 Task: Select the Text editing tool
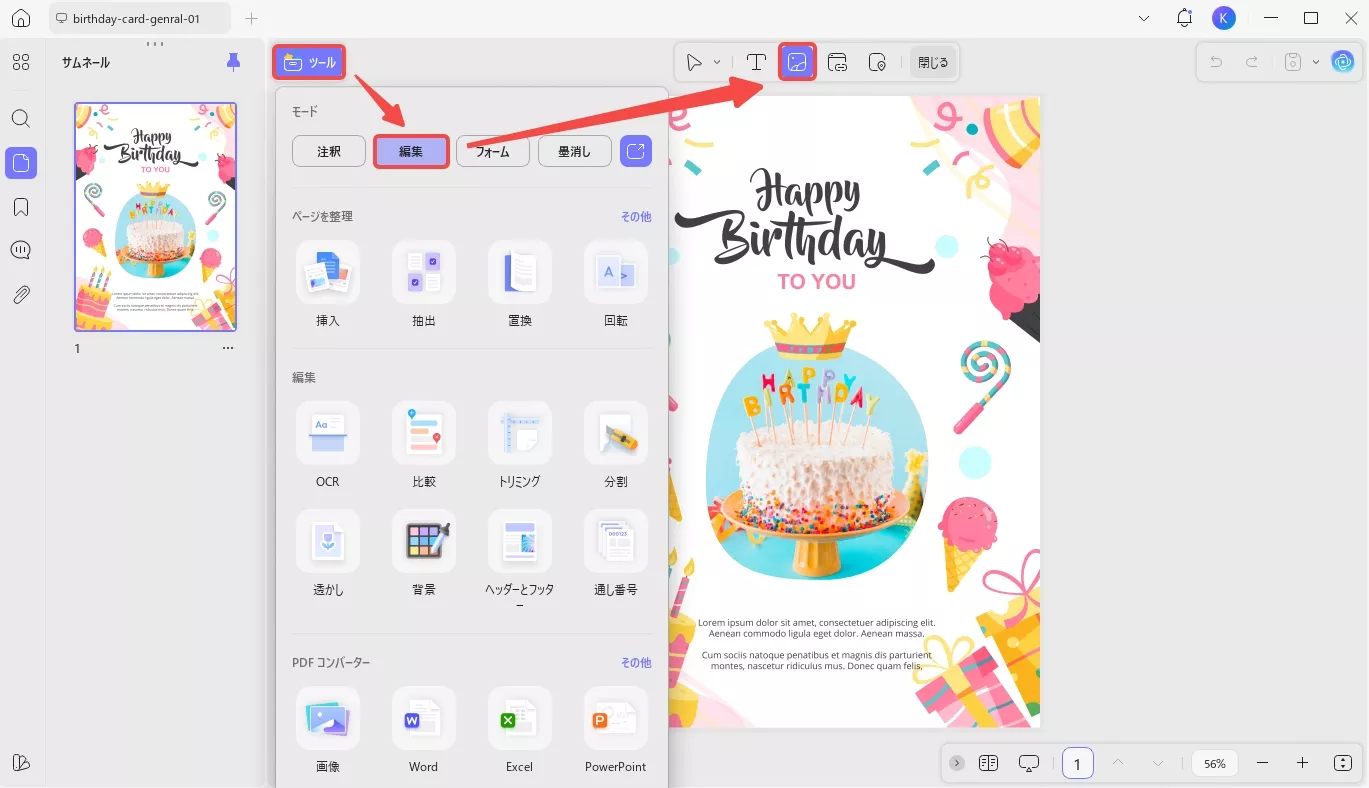pyautogui.click(x=756, y=61)
